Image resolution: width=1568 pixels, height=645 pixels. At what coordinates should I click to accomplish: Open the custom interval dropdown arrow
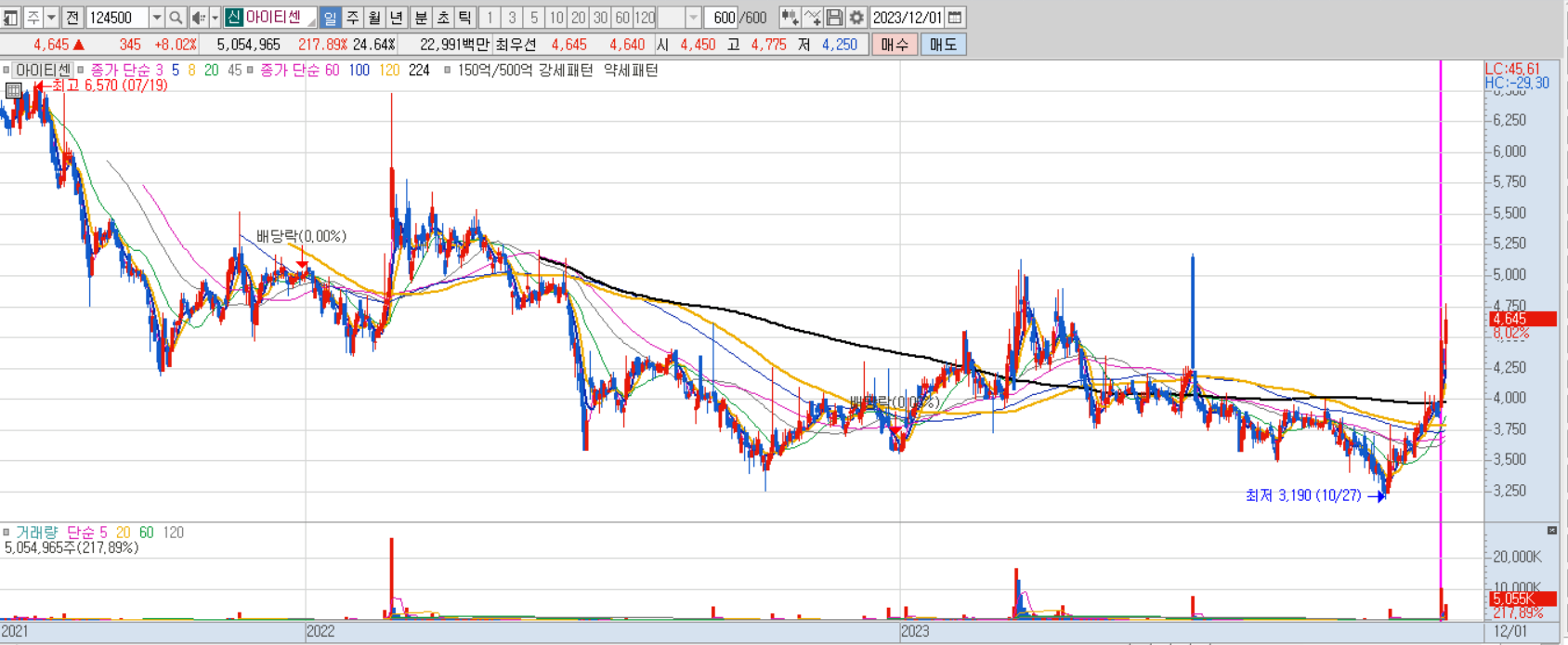(x=693, y=17)
